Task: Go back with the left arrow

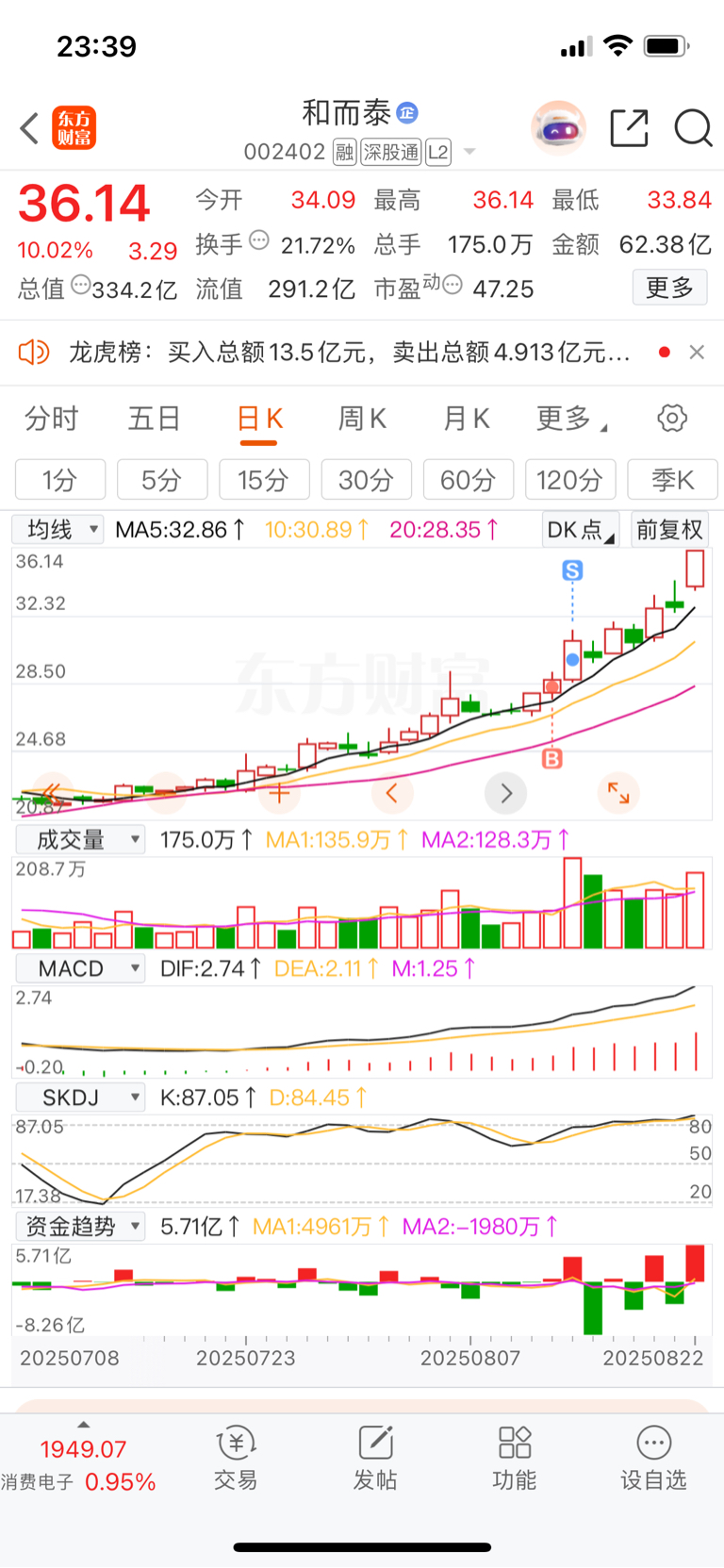Action: click(x=29, y=128)
